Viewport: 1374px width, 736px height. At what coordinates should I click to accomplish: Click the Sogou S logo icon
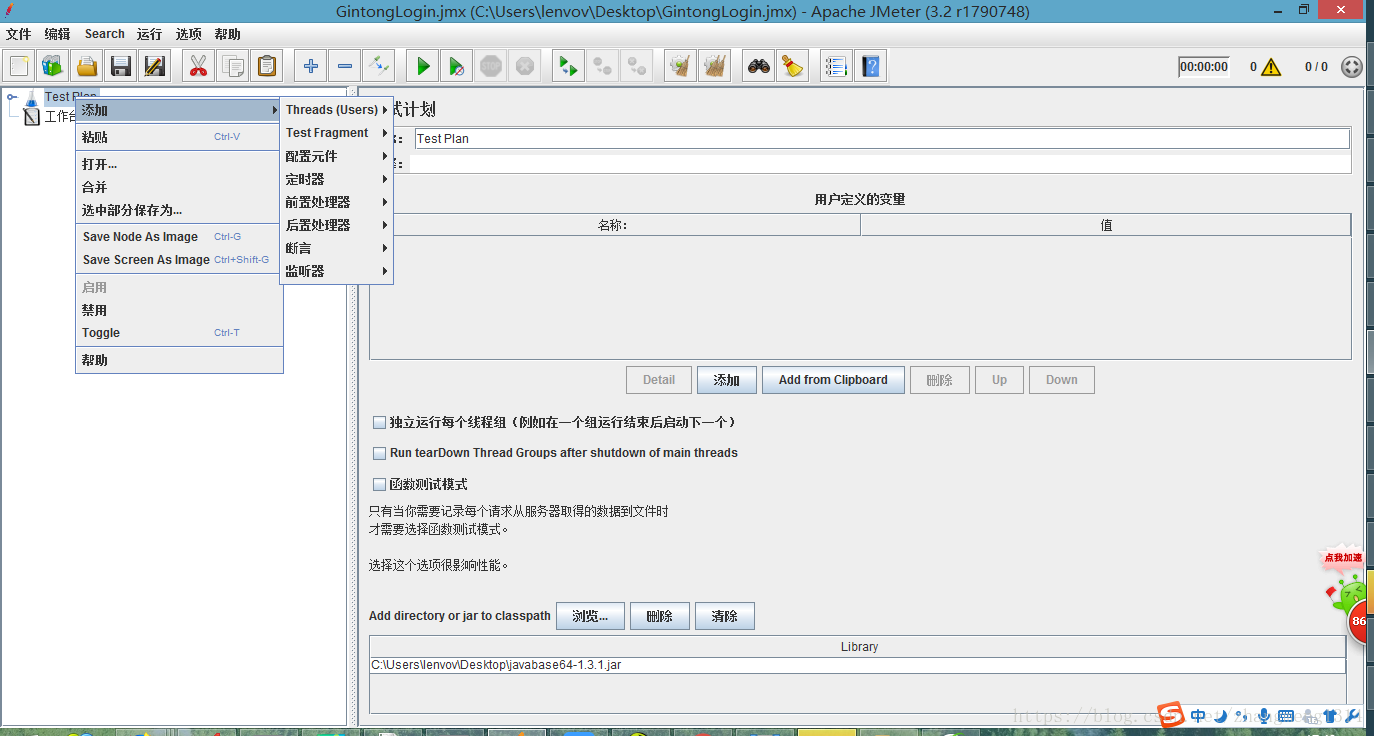(x=1172, y=715)
